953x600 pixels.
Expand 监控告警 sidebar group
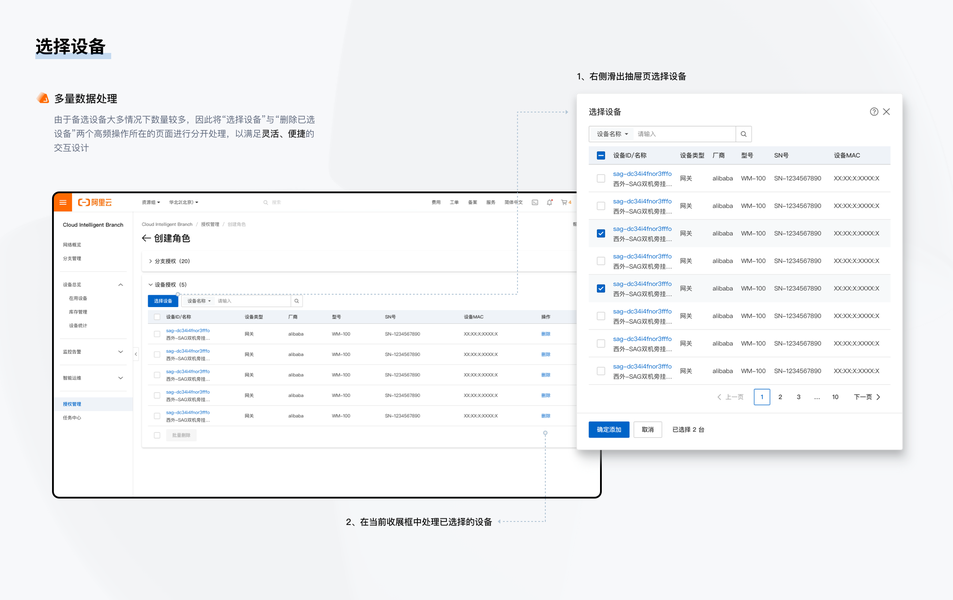click(x=120, y=352)
